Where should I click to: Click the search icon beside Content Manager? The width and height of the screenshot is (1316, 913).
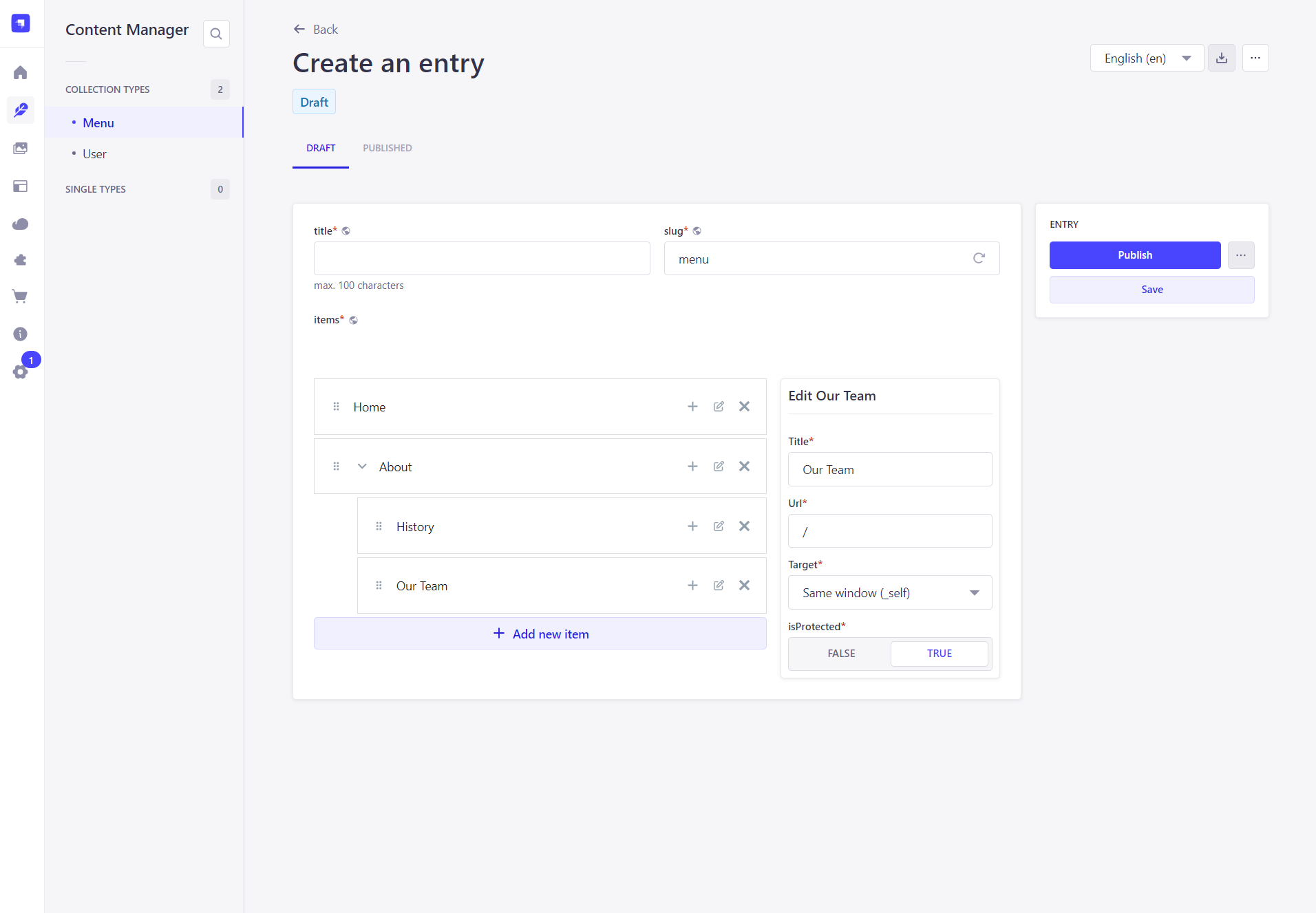(x=216, y=34)
